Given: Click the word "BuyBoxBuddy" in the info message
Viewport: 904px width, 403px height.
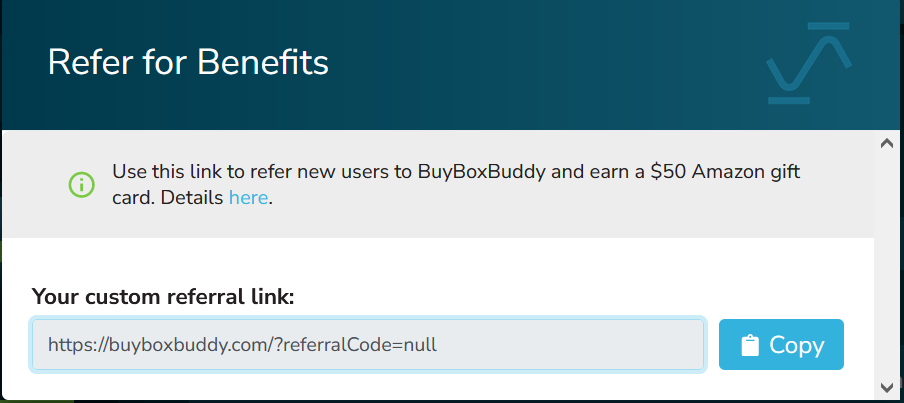Looking at the screenshot, I should tap(480, 172).
